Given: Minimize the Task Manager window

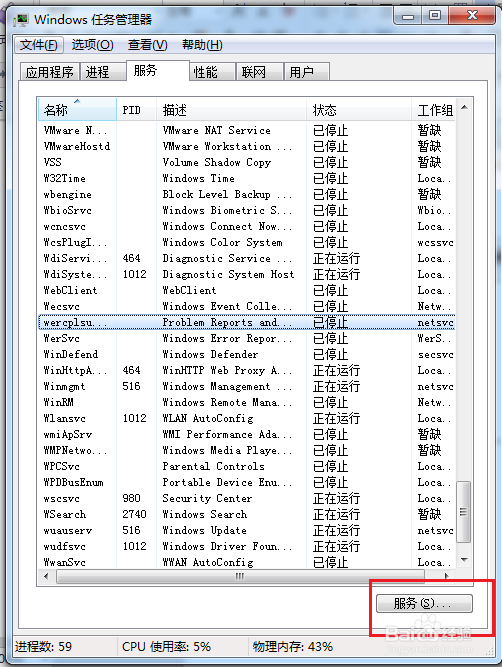Looking at the screenshot, I should 408,16.
